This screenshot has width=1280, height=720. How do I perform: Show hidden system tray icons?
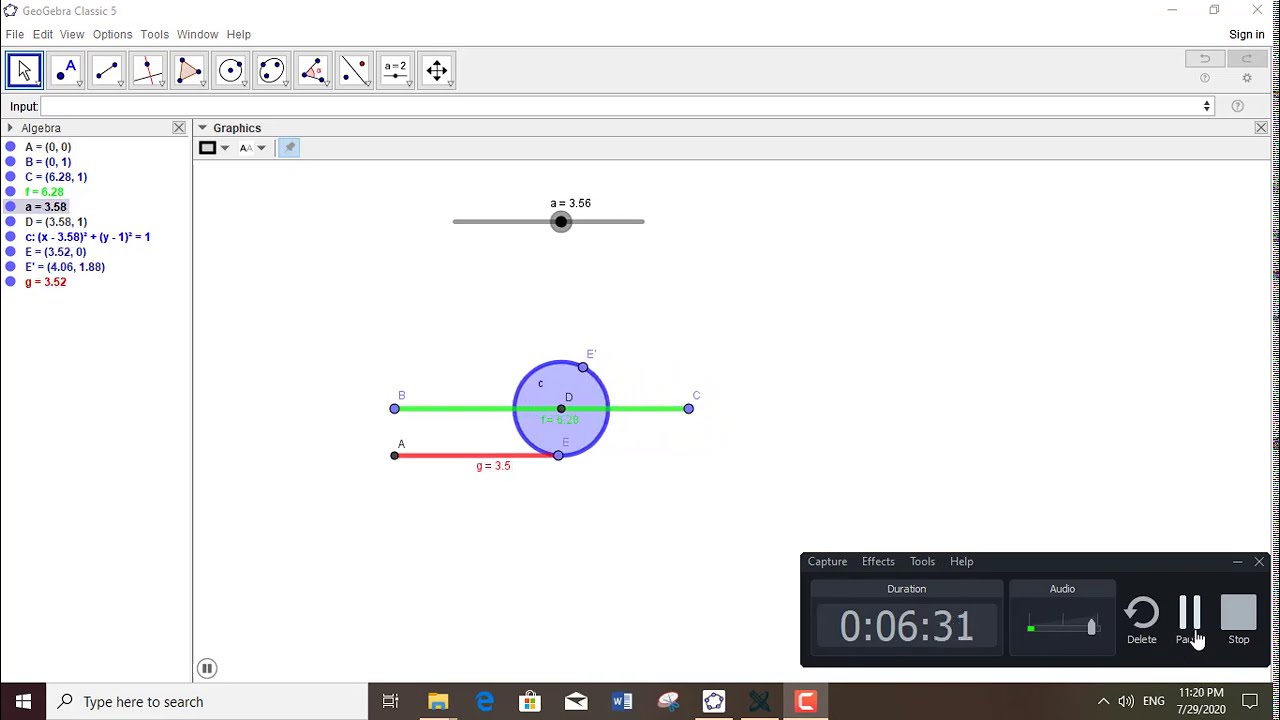click(1103, 701)
